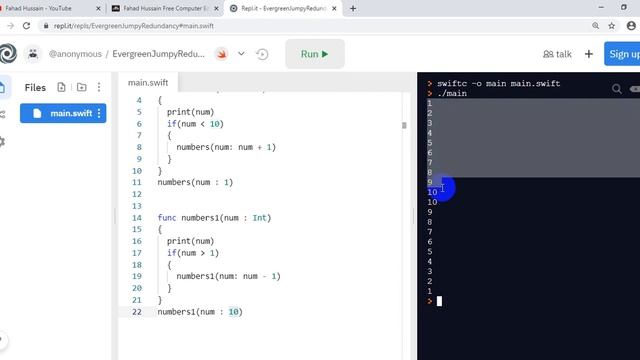The image size is (640, 360).
Task: Open a new browser tab
Action: tap(353, 8)
